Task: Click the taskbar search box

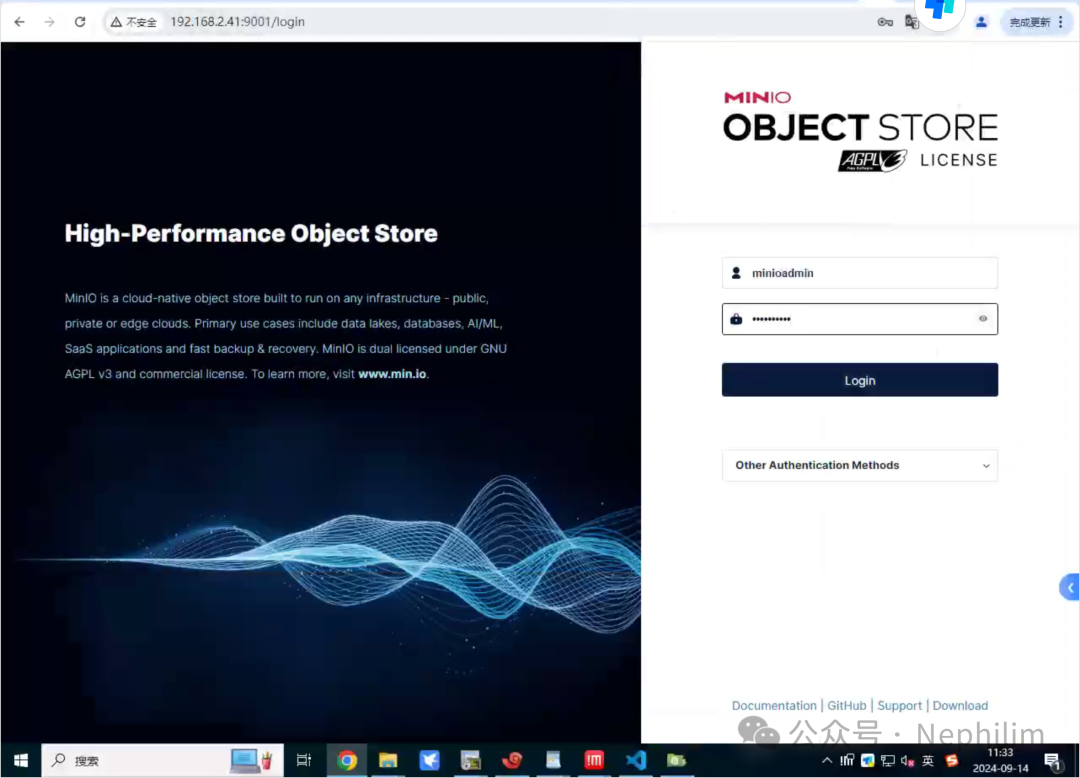Action: [x=163, y=761]
